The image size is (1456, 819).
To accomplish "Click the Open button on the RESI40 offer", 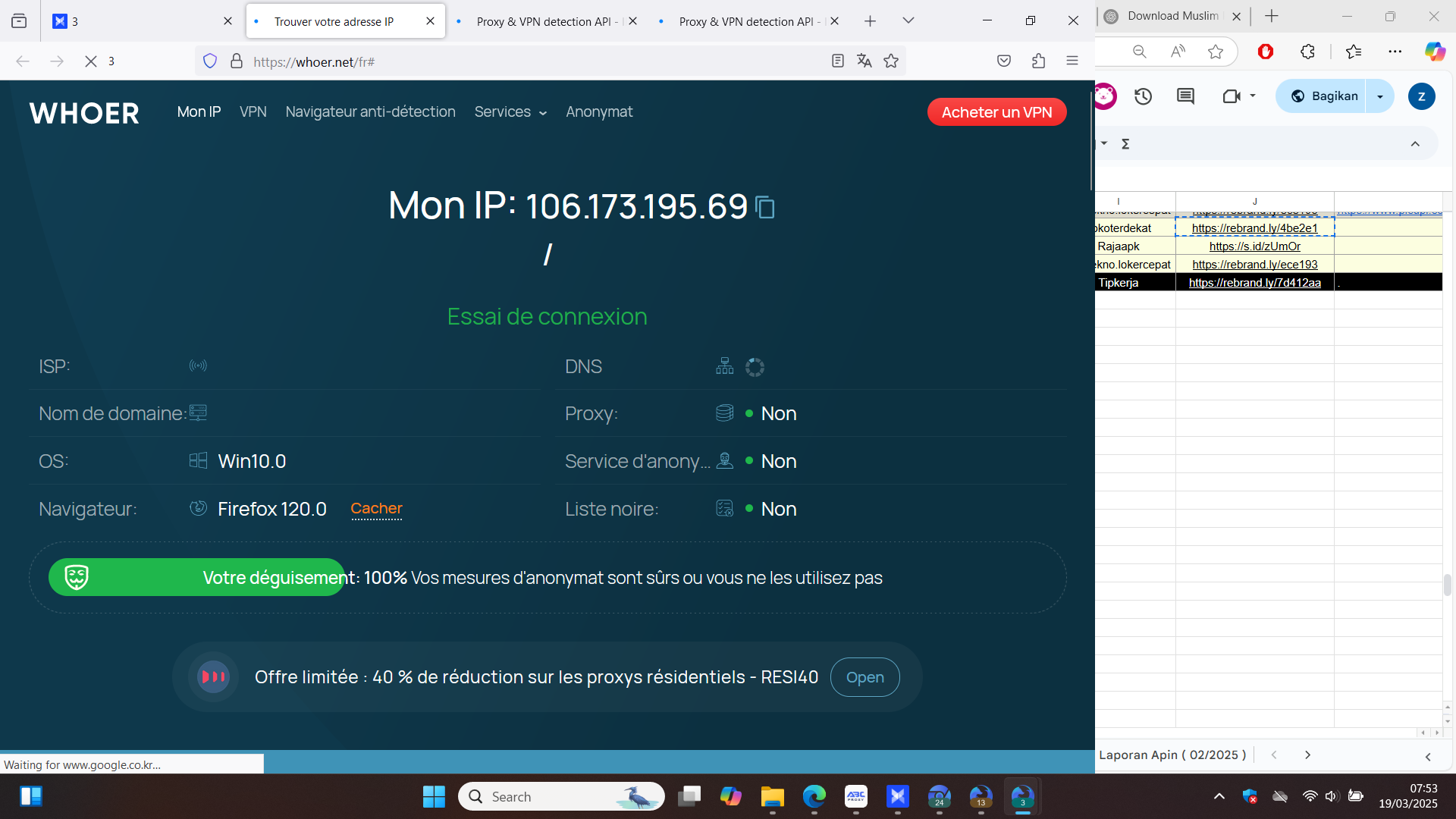I will [x=865, y=677].
